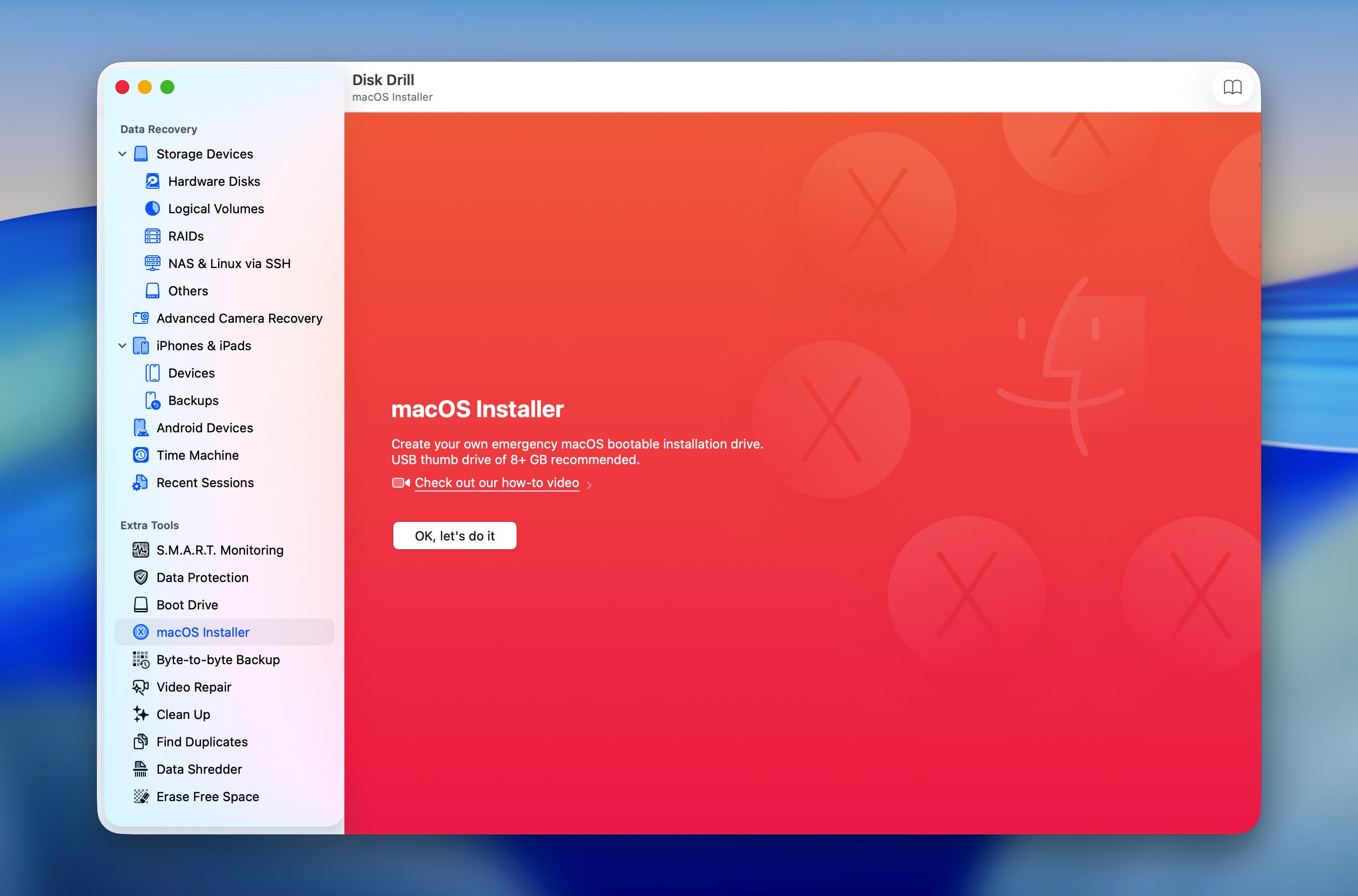Viewport: 1358px width, 896px height.
Task: Click the large macOS Installer heading
Action: [x=477, y=409]
